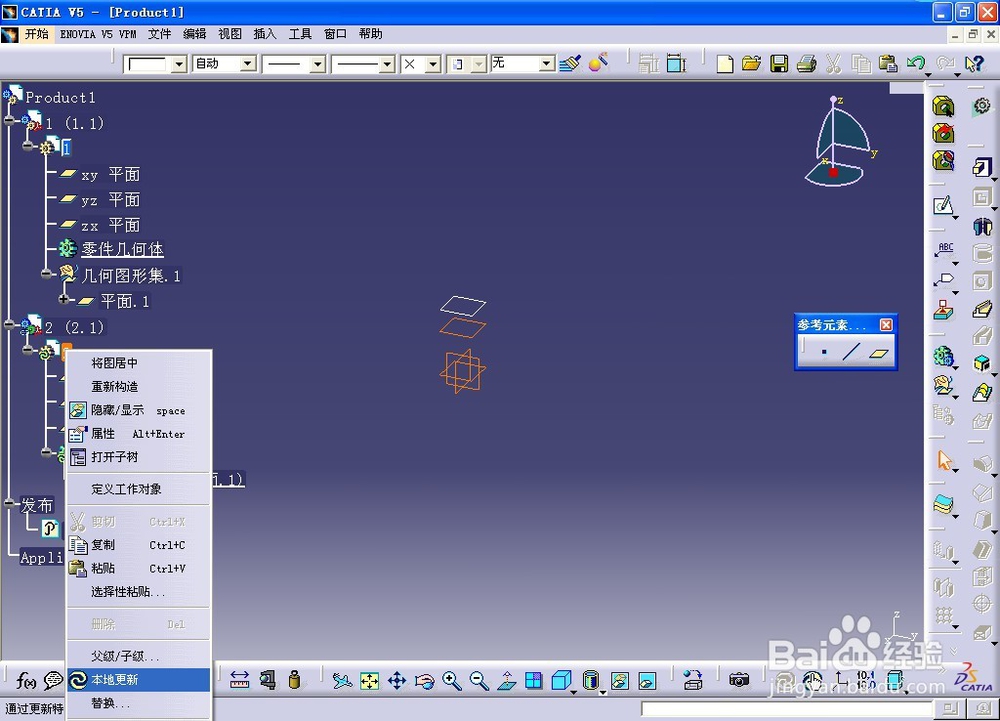Select Point in reference elements toolbar

coord(824,352)
